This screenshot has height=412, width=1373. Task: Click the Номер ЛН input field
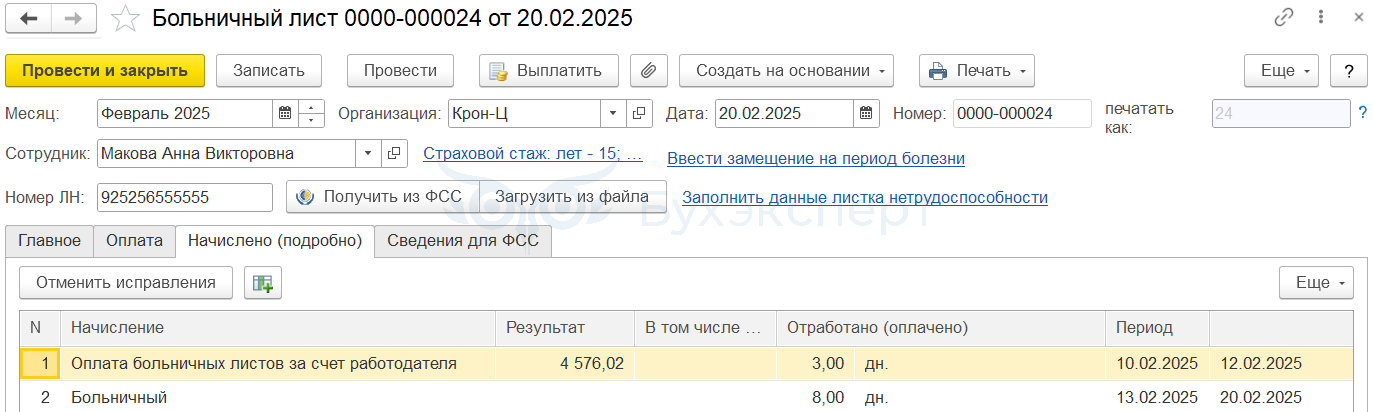(185, 197)
